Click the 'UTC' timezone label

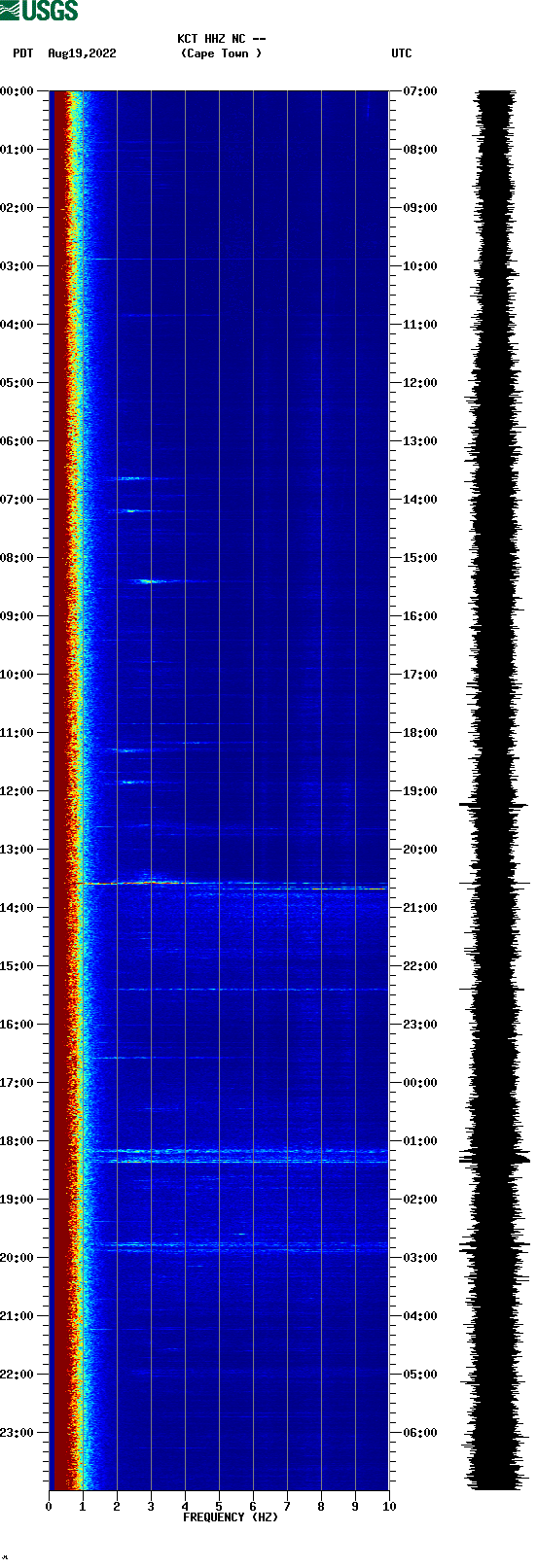pyautogui.click(x=402, y=53)
